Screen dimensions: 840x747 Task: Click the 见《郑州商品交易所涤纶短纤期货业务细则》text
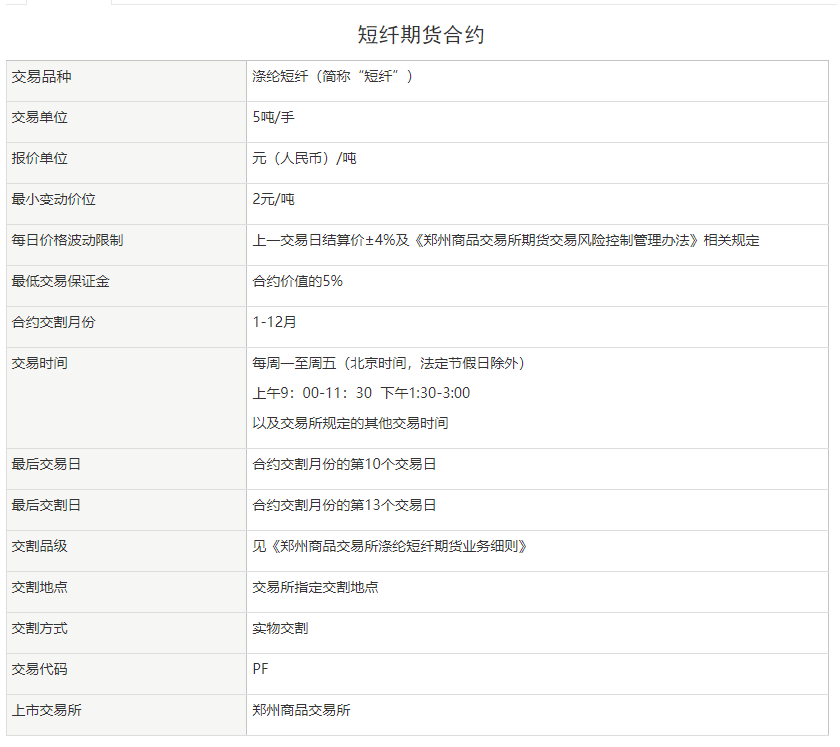(389, 546)
